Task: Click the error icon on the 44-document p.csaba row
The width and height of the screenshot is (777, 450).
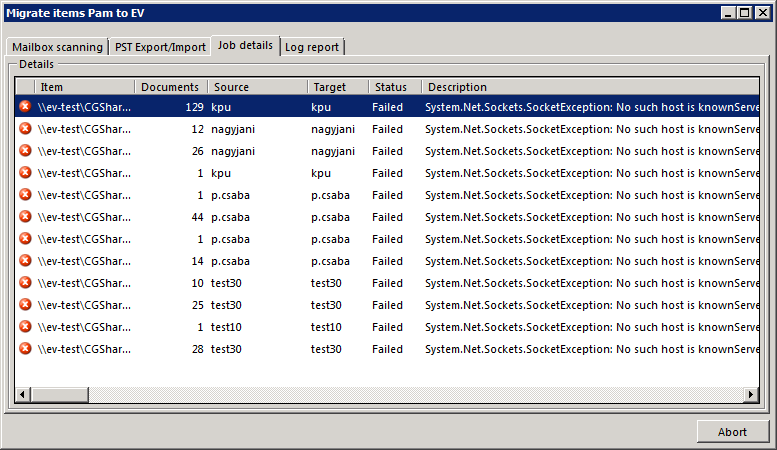Action: (25, 217)
